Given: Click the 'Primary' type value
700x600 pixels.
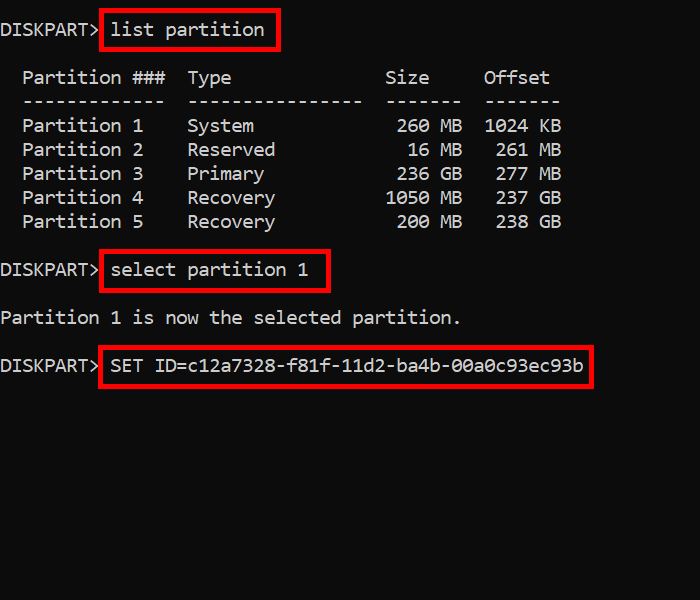Looking at the screenshot, I should [226, 175].
